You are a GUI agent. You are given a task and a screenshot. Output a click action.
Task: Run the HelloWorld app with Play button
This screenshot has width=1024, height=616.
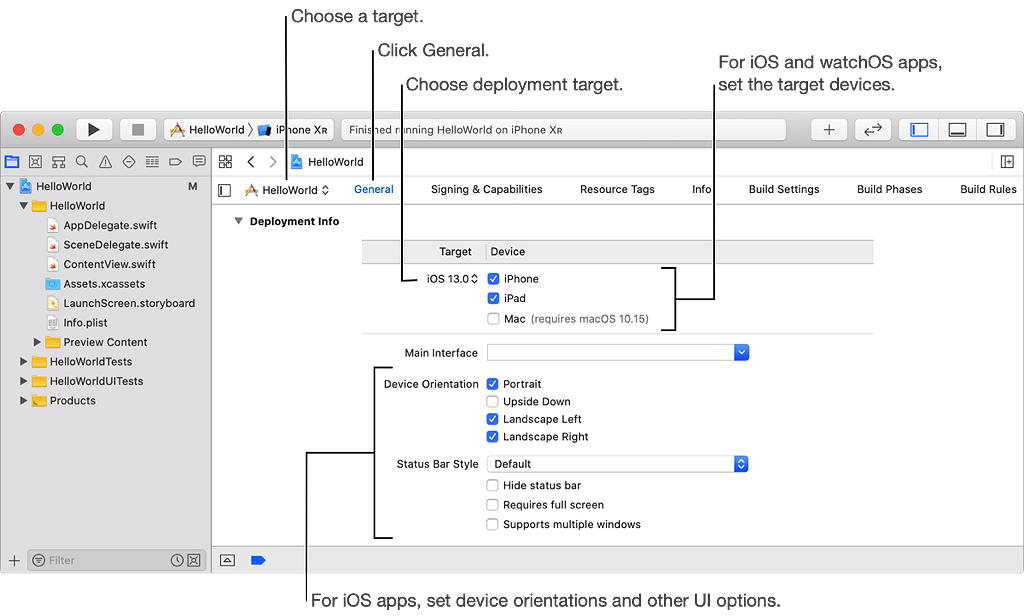click(94, 129)
